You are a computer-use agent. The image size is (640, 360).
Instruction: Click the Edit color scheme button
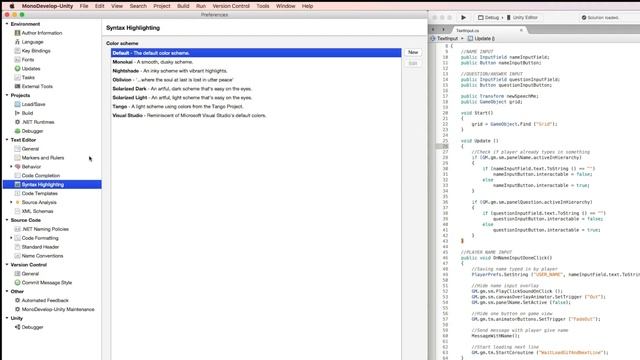pyautogui.click(x=413, y=63)
